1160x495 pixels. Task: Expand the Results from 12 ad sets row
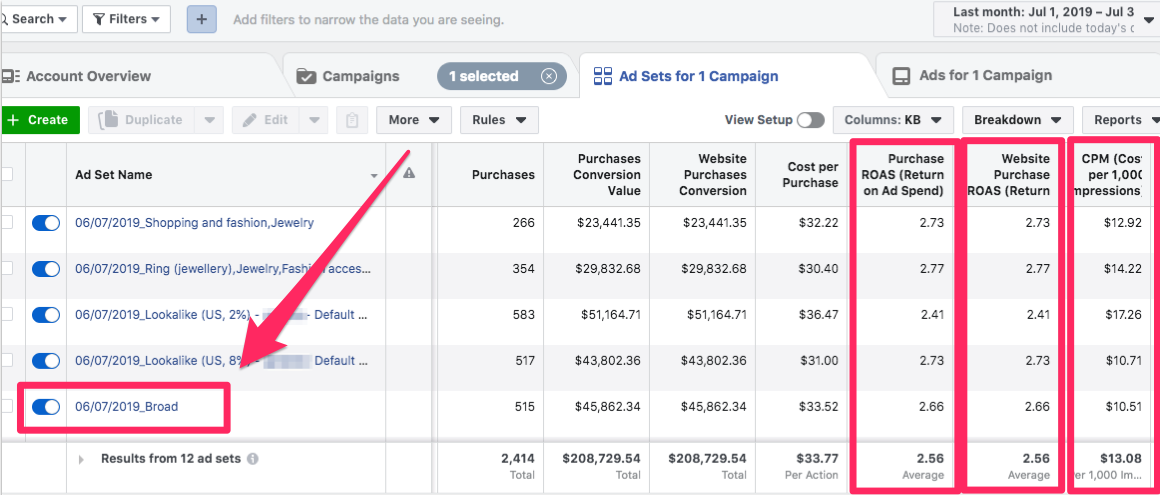point(82,459)
